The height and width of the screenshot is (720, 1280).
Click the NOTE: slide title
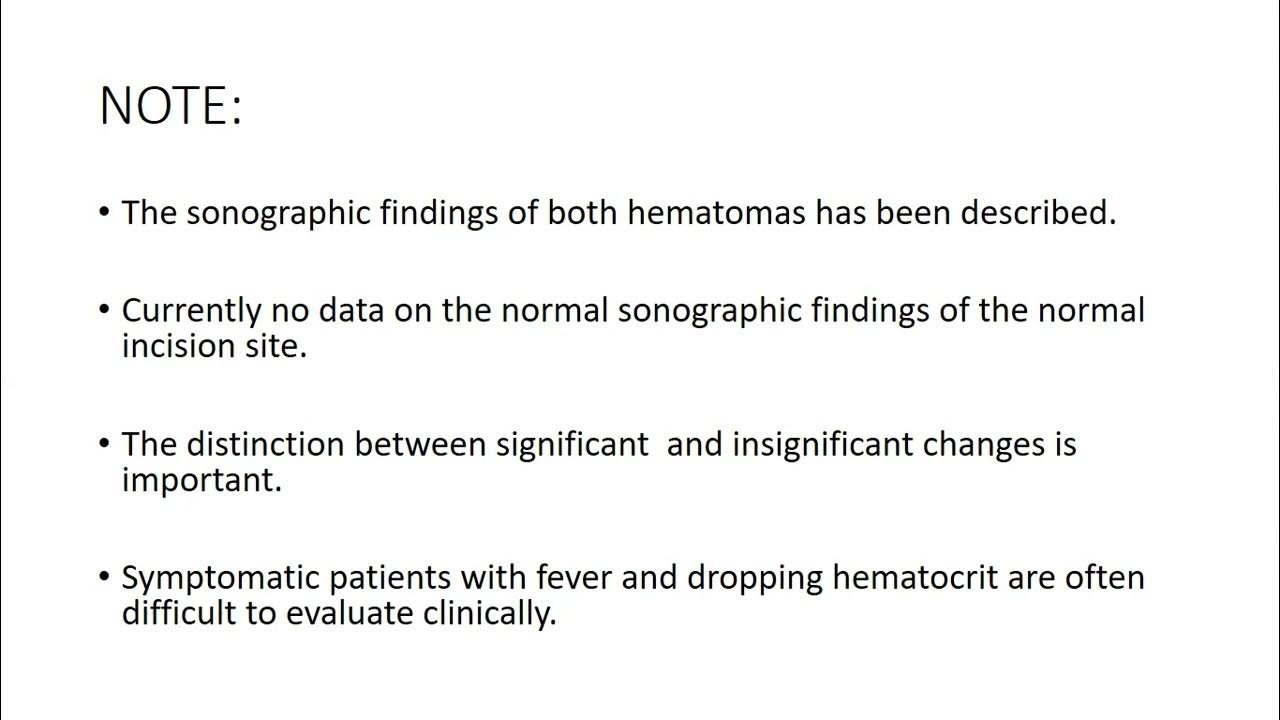[171, 106]
